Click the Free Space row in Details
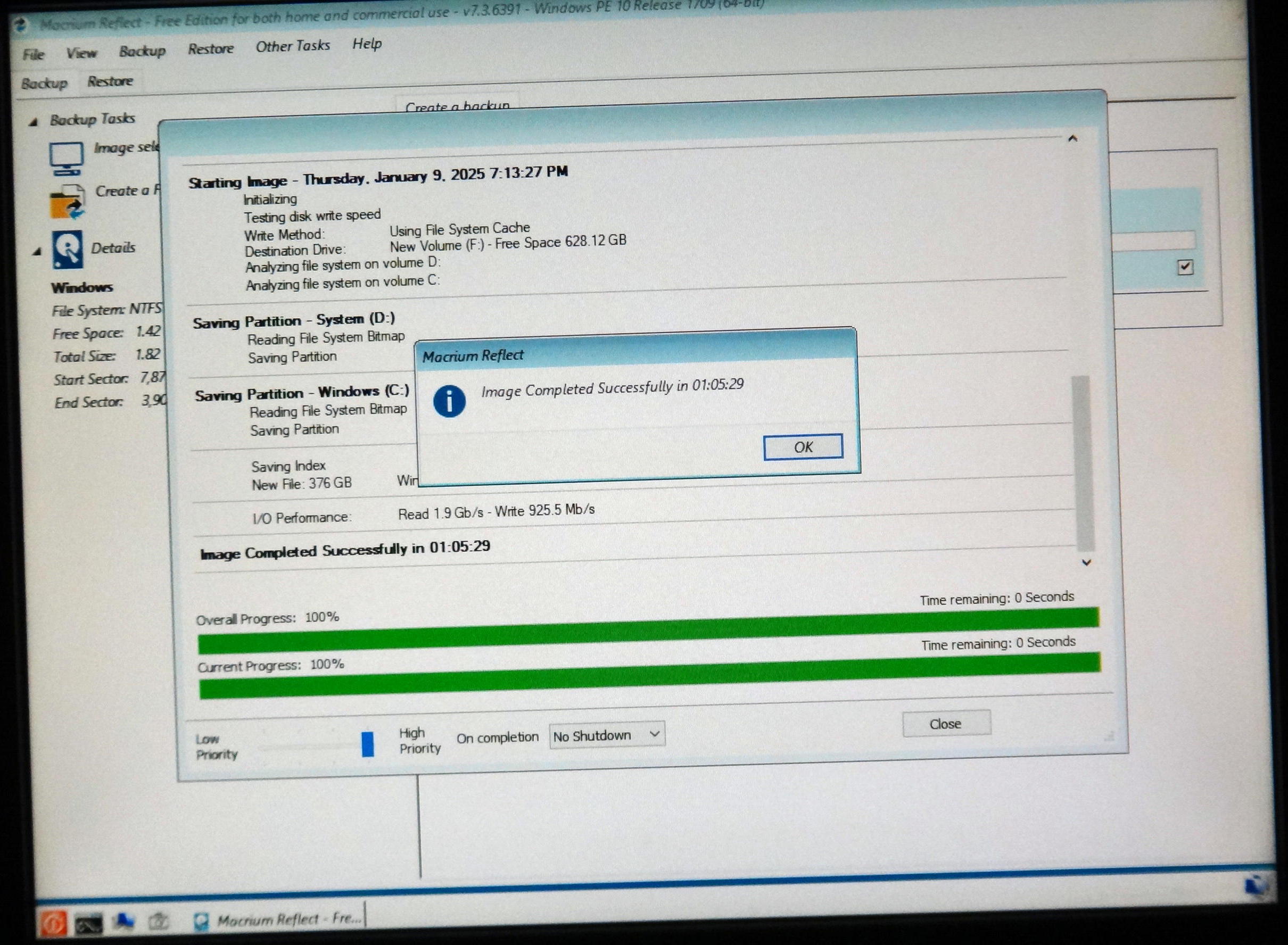1288x945 pixels. [106, 333]
